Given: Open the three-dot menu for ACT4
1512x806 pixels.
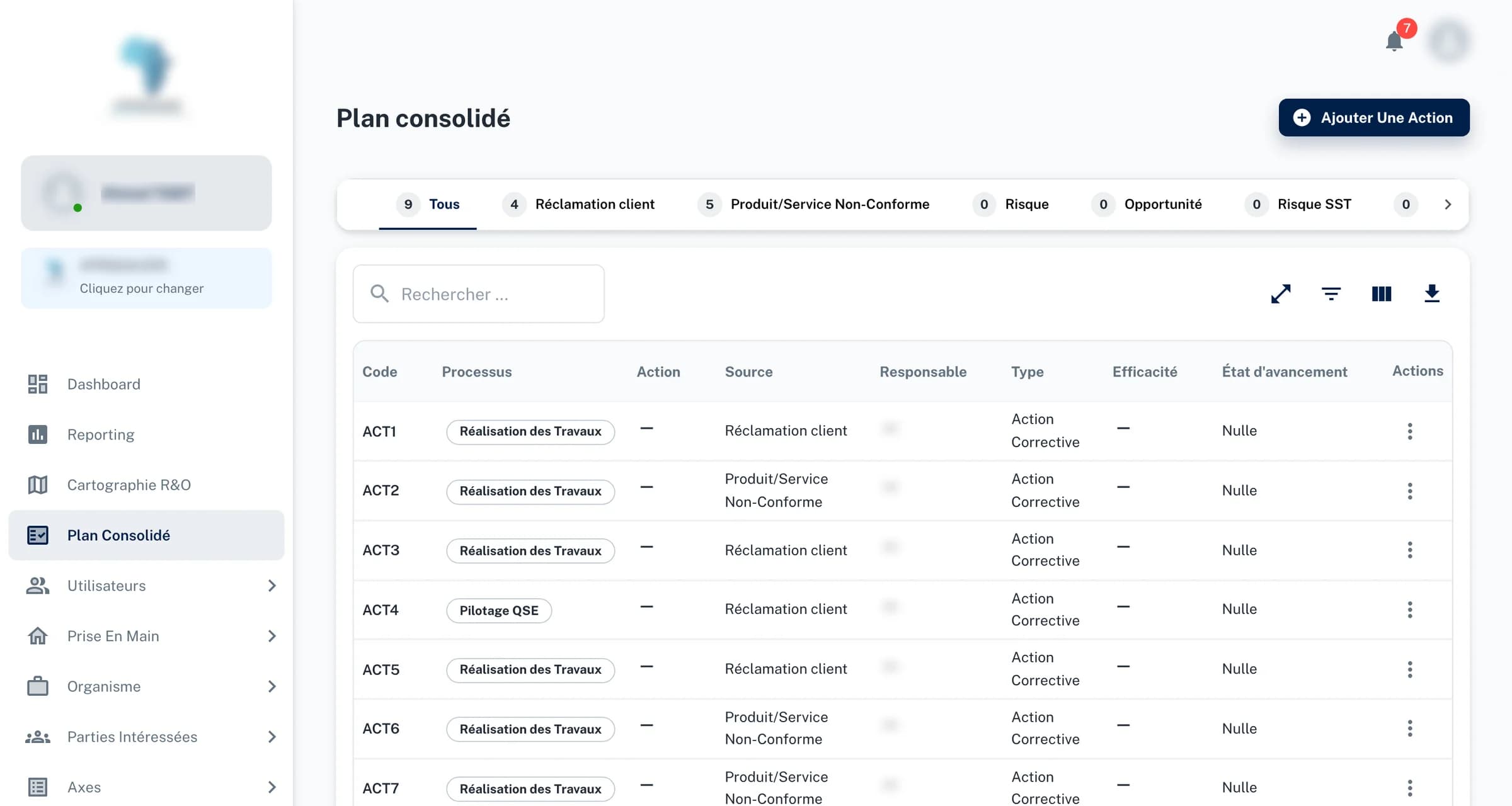Looking at the screenshot, I should pos(1410,610).
